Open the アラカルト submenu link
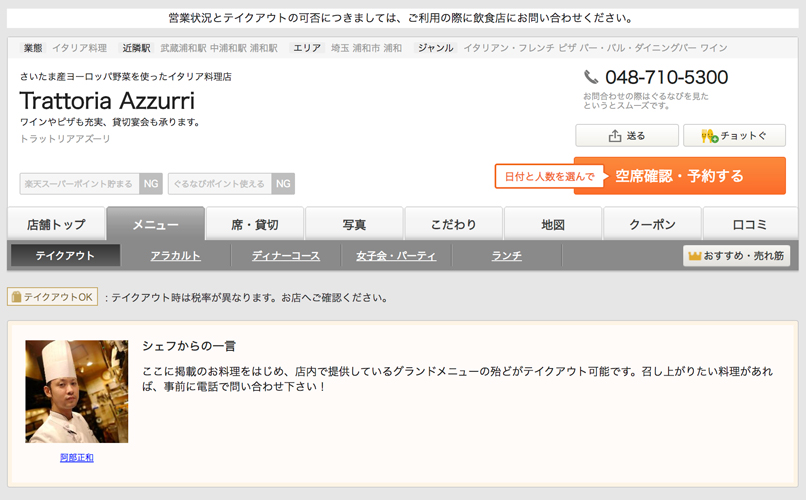The height and width of the screenshot is (500, 806). [x=175, y=255]
